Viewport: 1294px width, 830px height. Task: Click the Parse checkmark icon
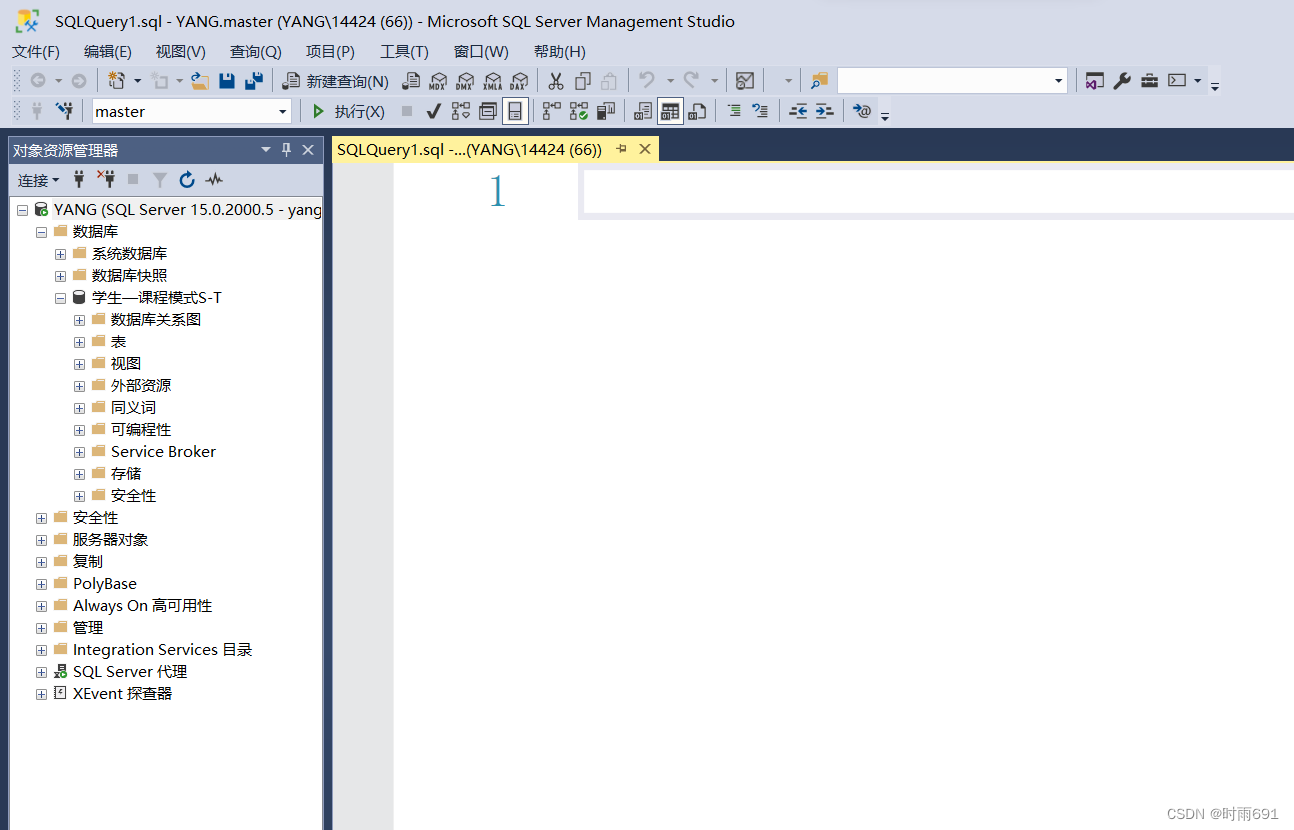coord(433,111)
